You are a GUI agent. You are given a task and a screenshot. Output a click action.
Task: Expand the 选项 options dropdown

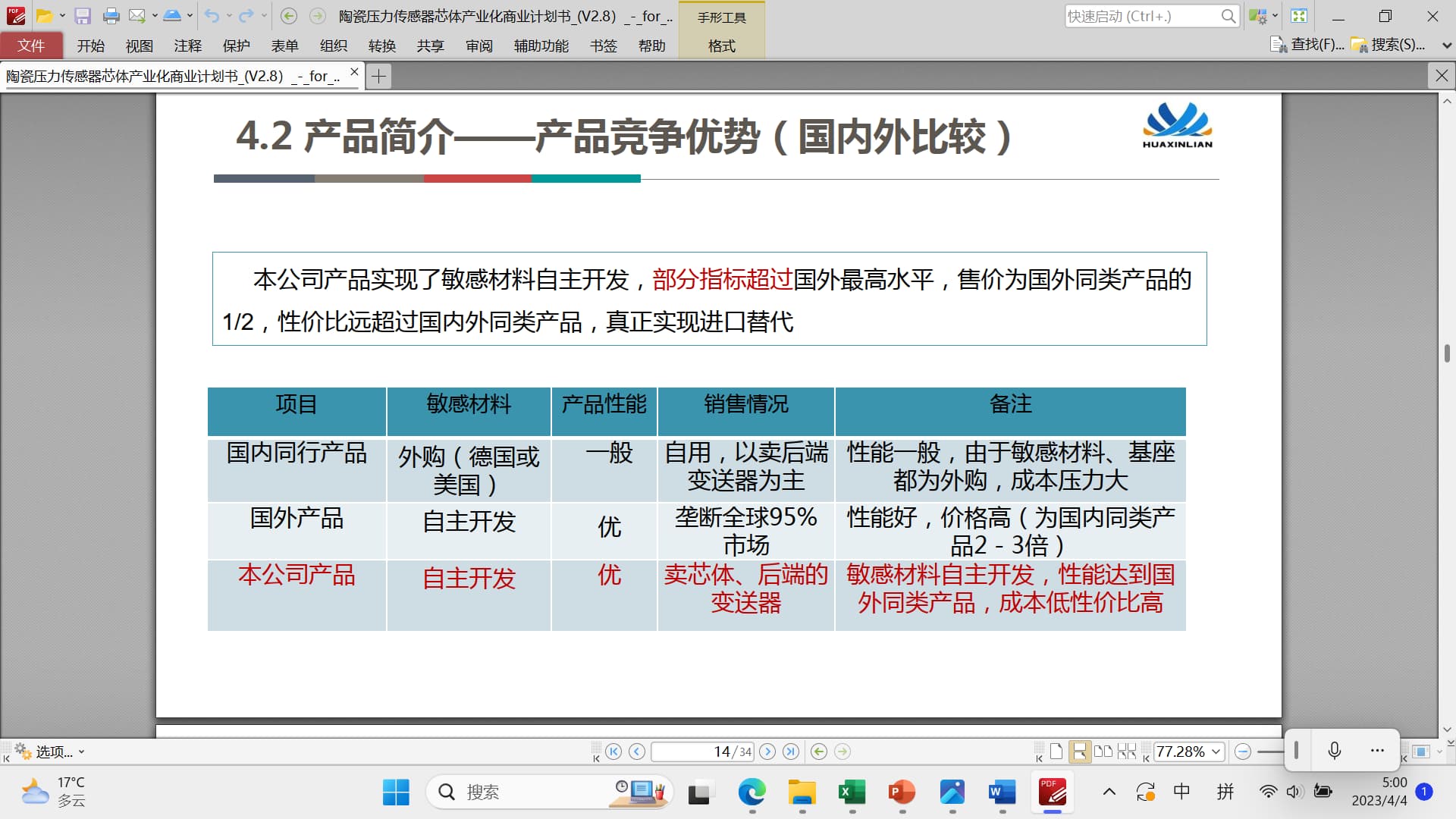(81, 752)
